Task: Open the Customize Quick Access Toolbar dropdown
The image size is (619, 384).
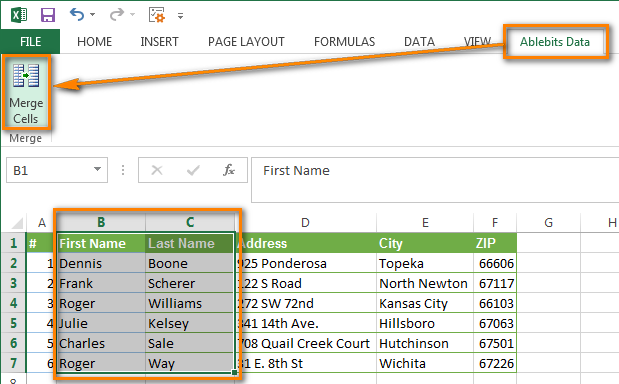Action: [180, 16]
